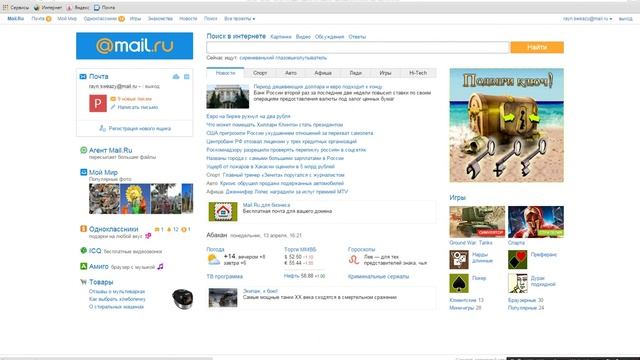Switch to the Афиша tab

(x=323, y=73)
